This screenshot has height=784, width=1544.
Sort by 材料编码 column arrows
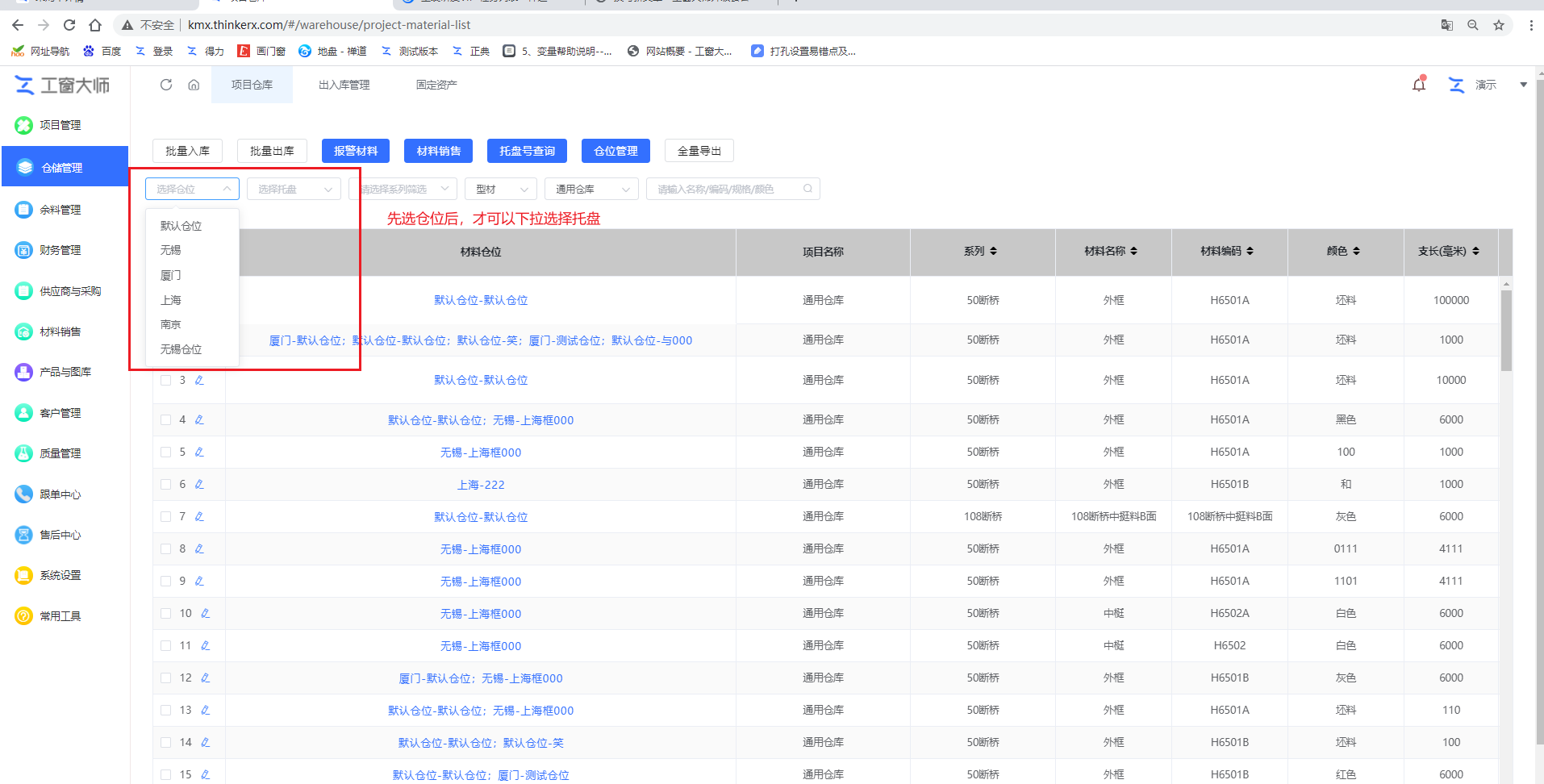pos(1250,252)
